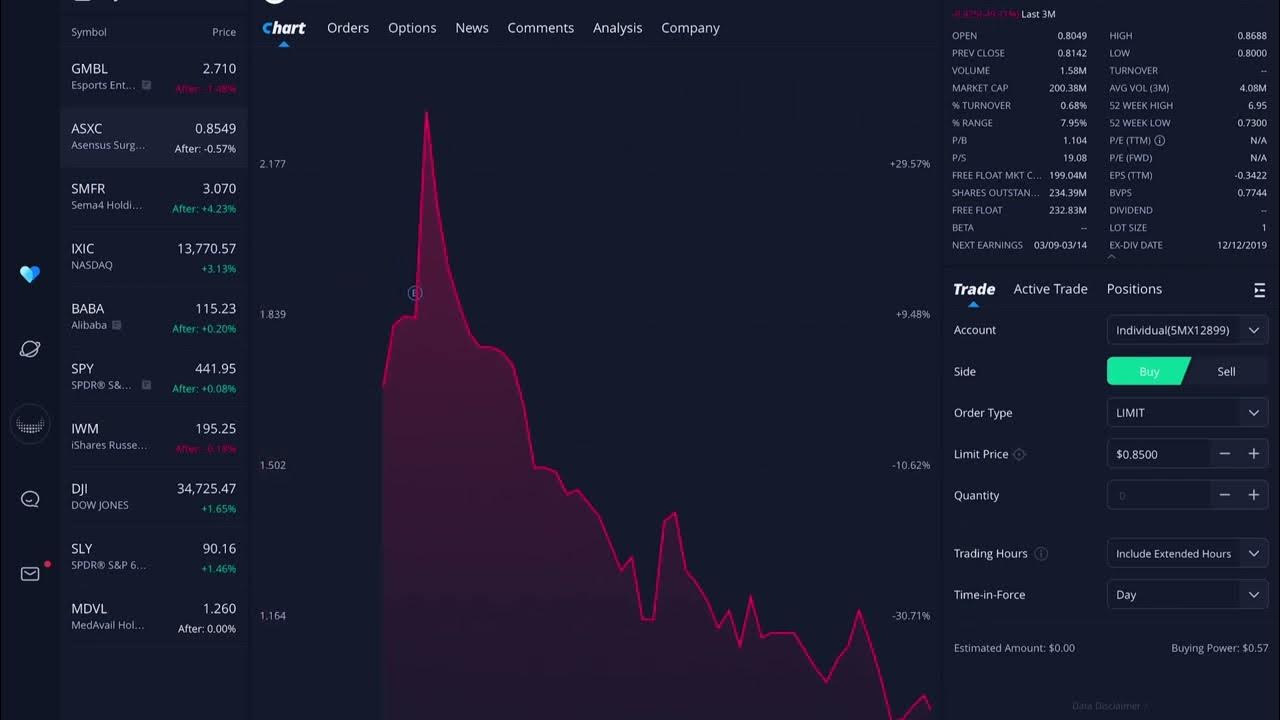Collapse the stock details panel chevron
This screenshot has width=1280, height=720.
pos(1111,258)
